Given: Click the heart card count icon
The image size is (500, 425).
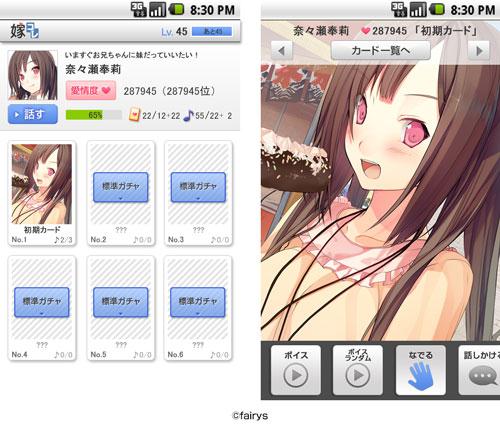Looking at the screenshot, I should tap(134, 115).
